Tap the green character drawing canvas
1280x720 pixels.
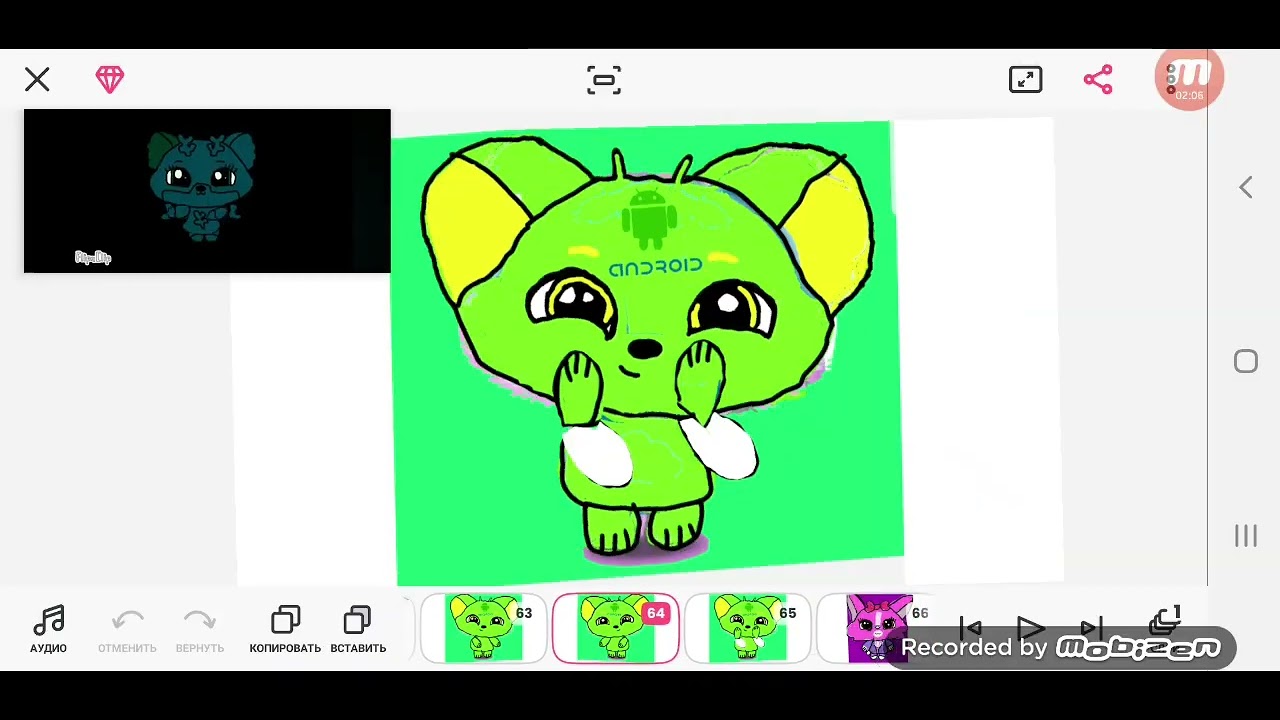[x=647, y=352]
